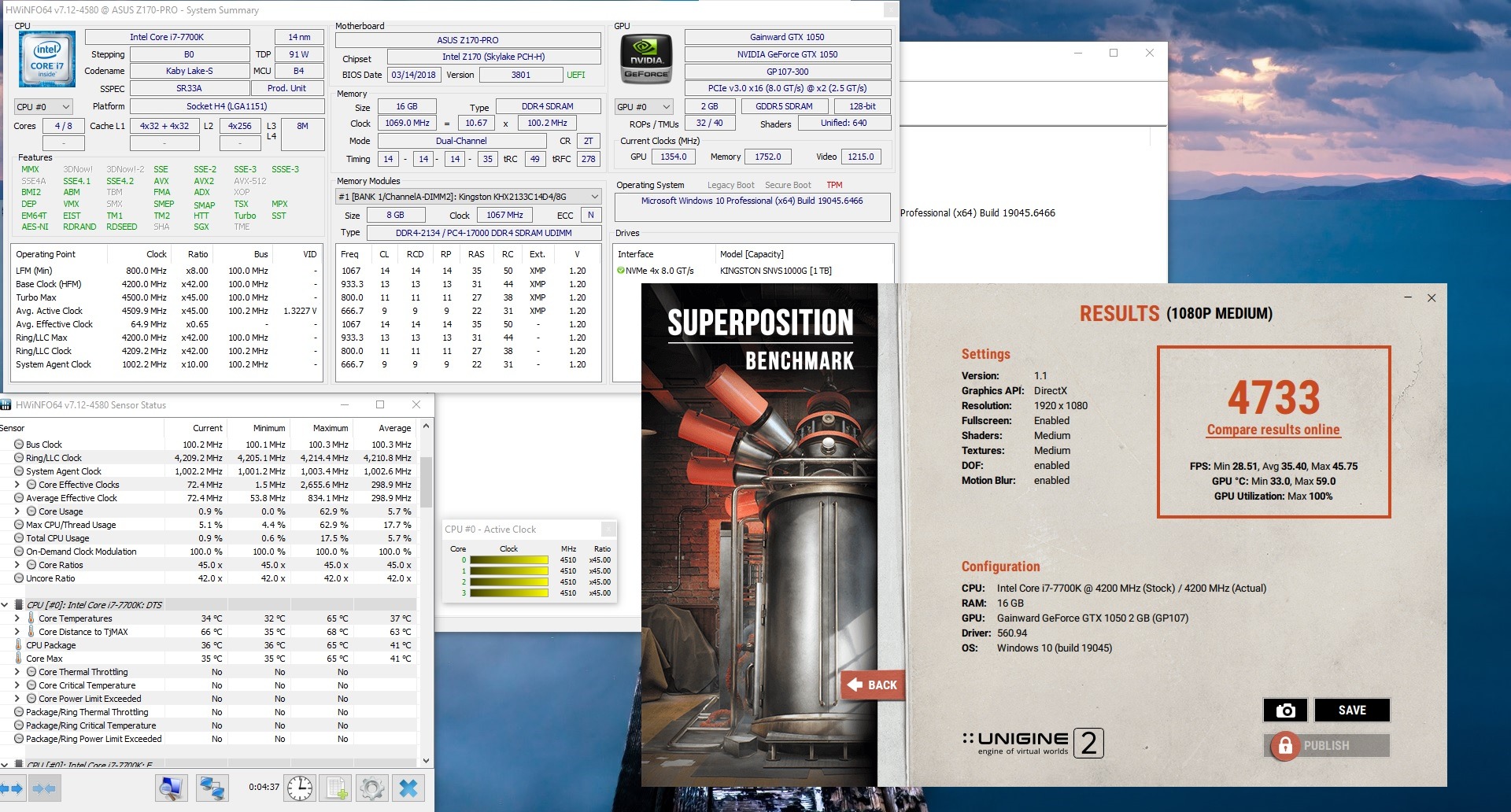Click the 'Gainward GTX 1050' GPU field

pyautogui.click(x=787, y=37)
